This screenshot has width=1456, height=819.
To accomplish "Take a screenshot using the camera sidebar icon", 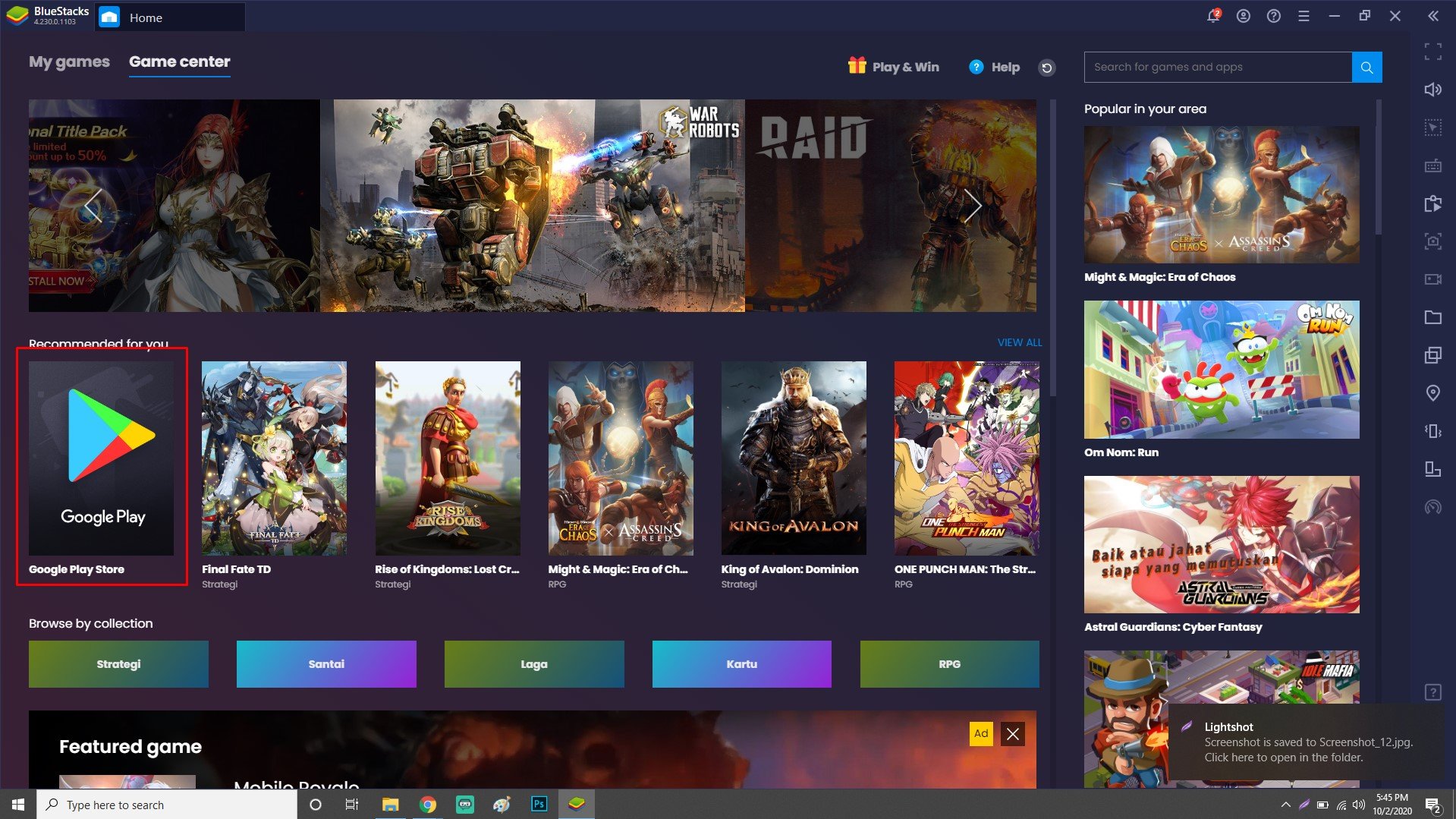I will click(1433, 241).
